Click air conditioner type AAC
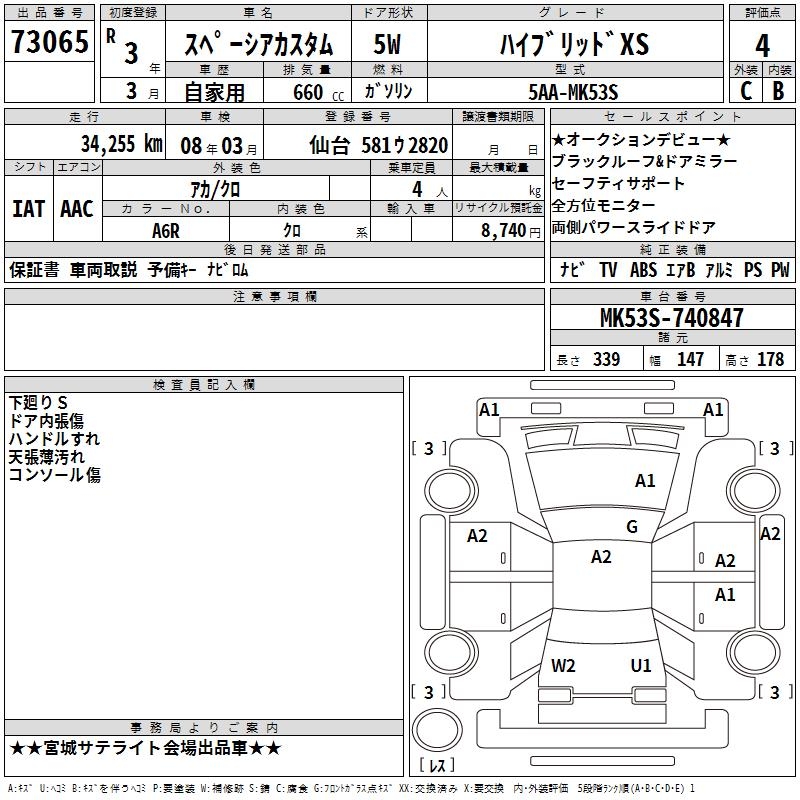 click(77, 209)
